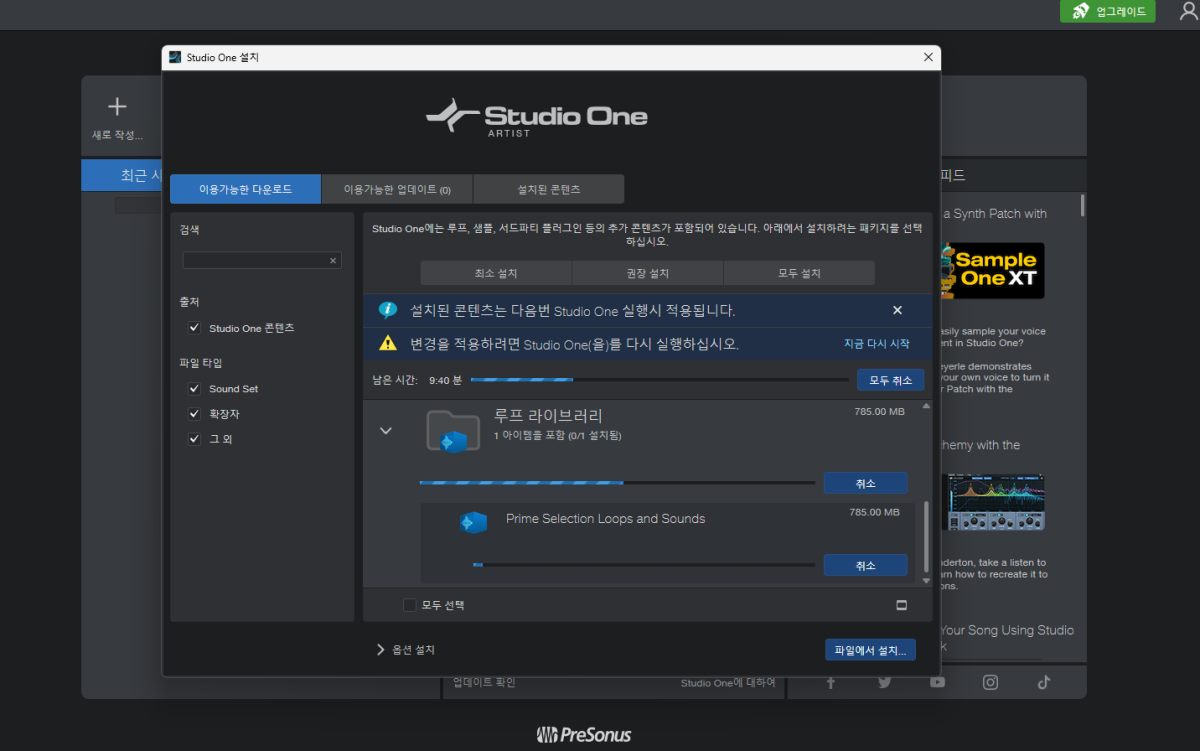Click the 루프 라이브러리 folder icon

pos(453,430)
